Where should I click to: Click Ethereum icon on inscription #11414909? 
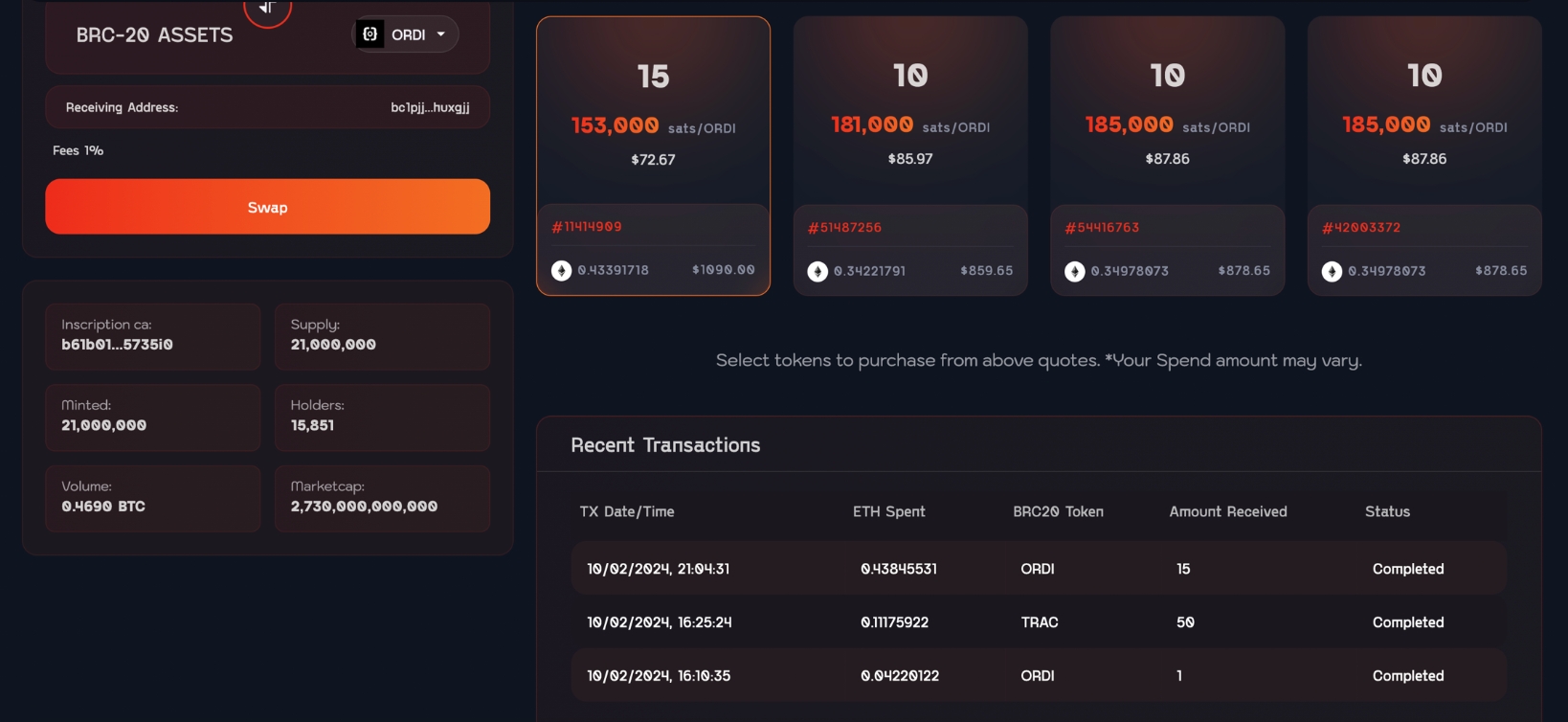click(562, 271)
